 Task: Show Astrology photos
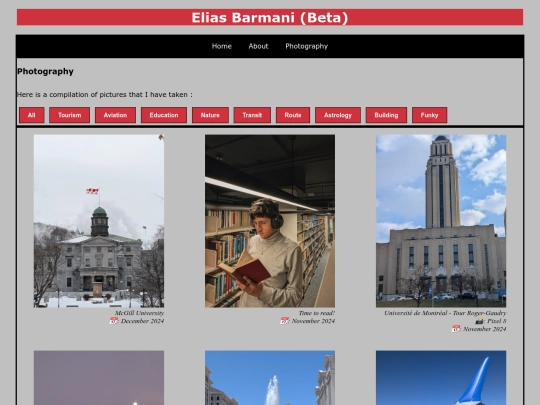[338, 115]
